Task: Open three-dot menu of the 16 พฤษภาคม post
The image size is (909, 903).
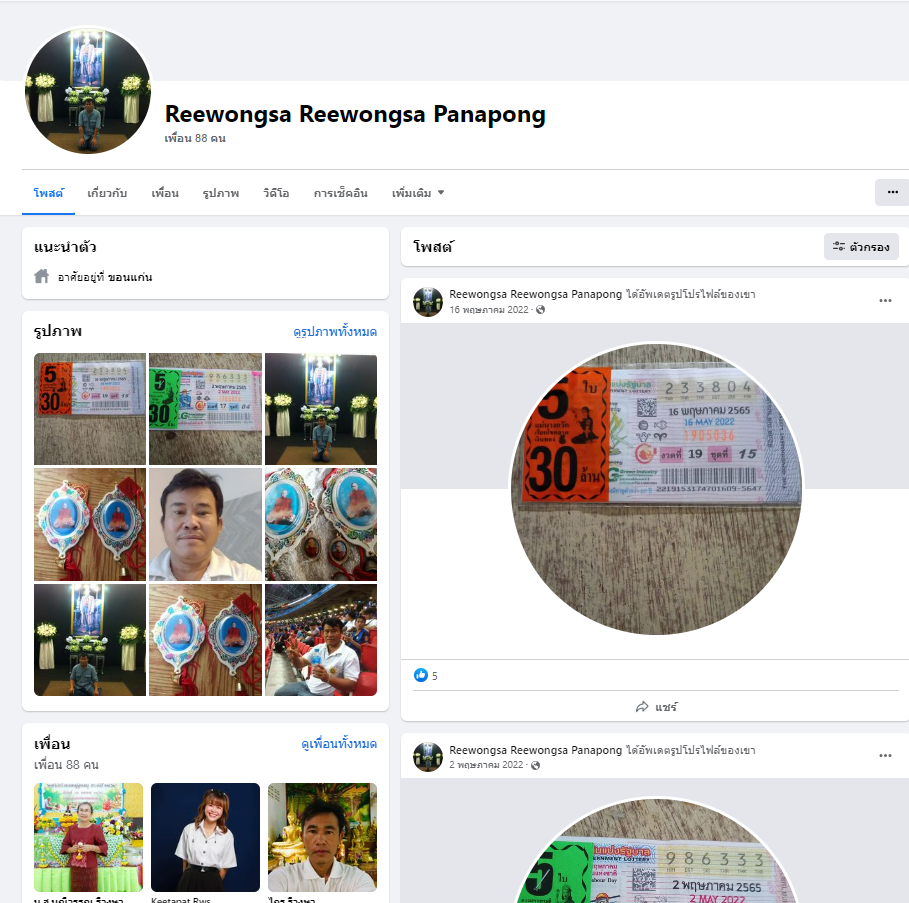Action: (x=885, y=300)
